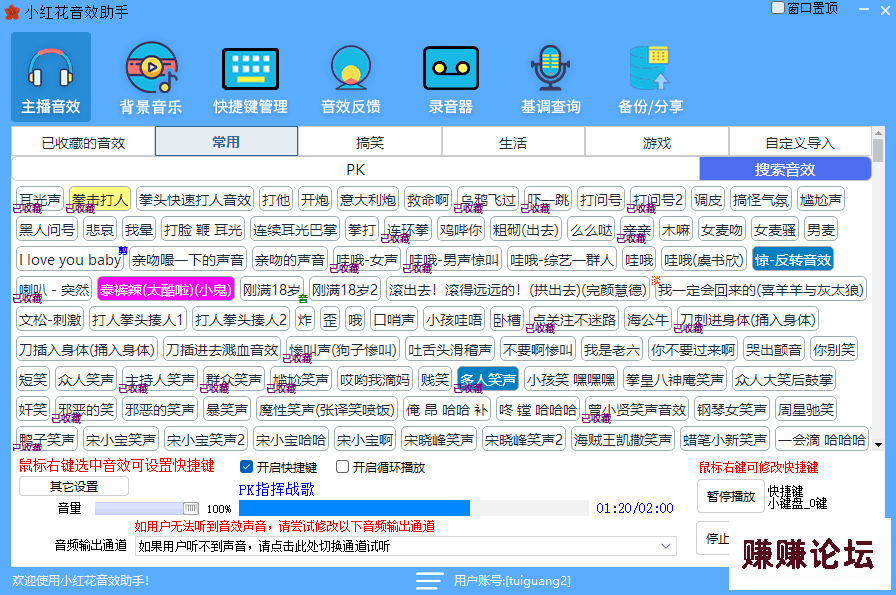The width and height of the screenshot is (896, 595).
Task: Uncheck the 开启快捷键 checkbox
Action: point(247,467)
